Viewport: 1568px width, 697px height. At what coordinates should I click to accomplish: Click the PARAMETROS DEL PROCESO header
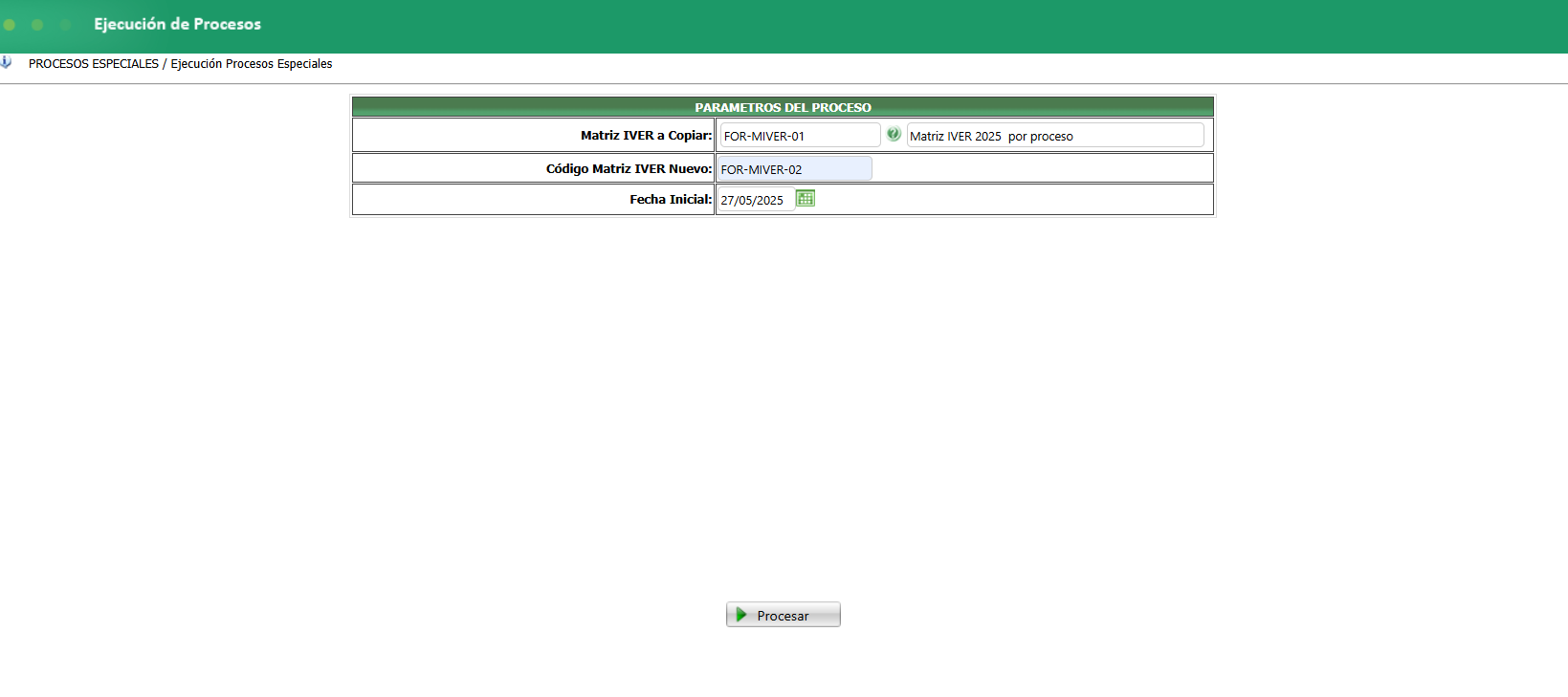click(783, 107)
